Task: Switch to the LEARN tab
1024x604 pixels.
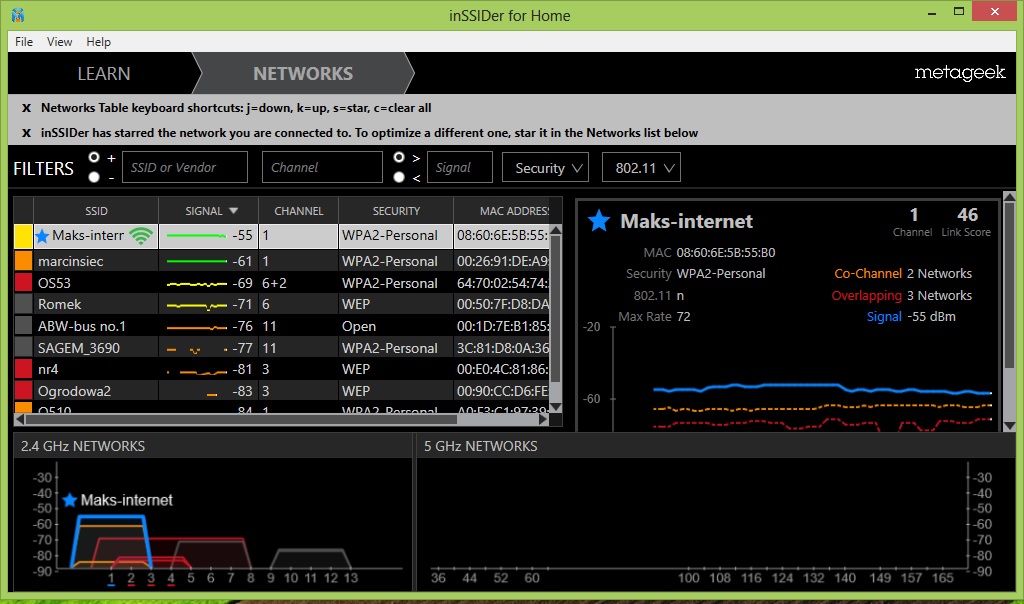Action: (104, 74)
